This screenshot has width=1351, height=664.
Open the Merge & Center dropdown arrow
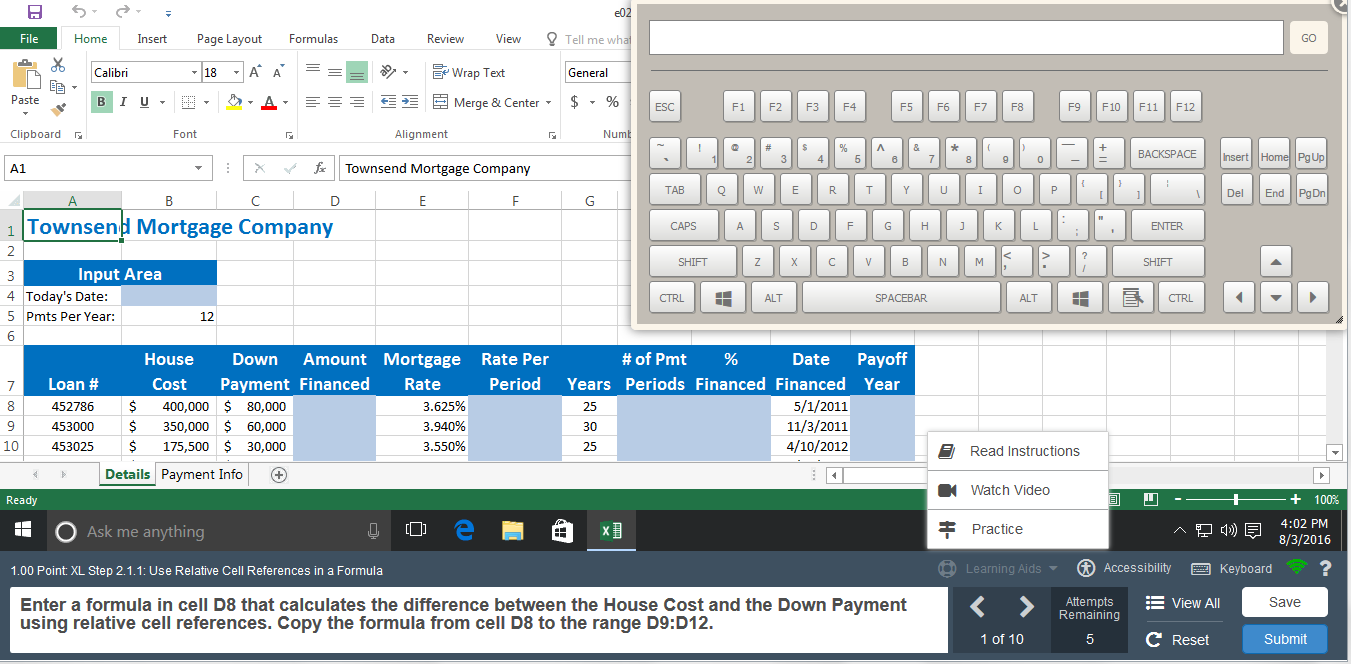[549, 102]
